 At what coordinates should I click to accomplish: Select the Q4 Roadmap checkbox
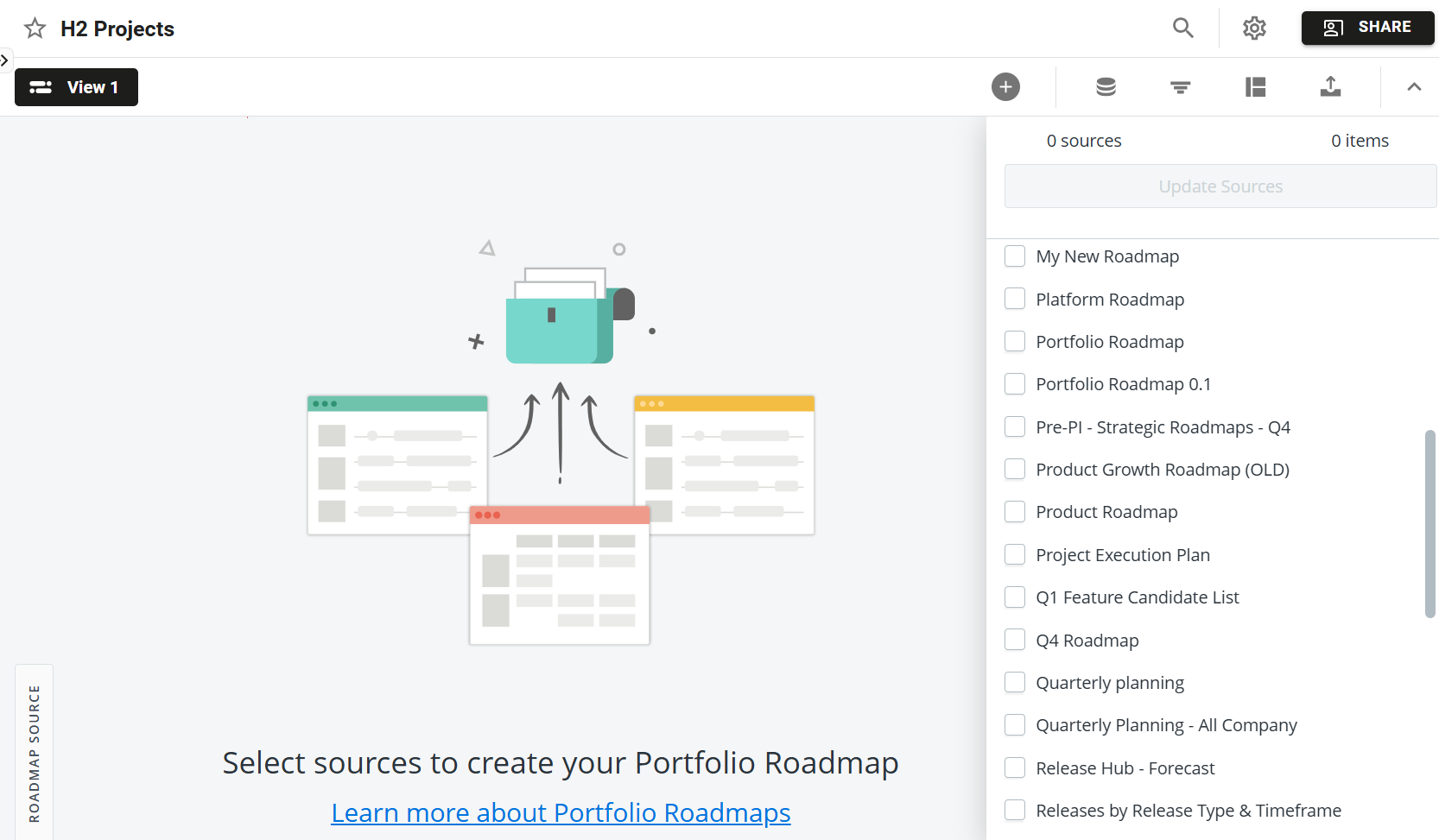(x=1015, y=640)
